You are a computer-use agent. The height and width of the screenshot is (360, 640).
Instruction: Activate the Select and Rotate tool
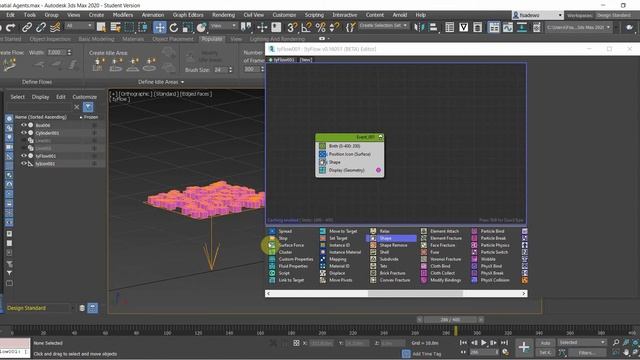coord(174,27)
